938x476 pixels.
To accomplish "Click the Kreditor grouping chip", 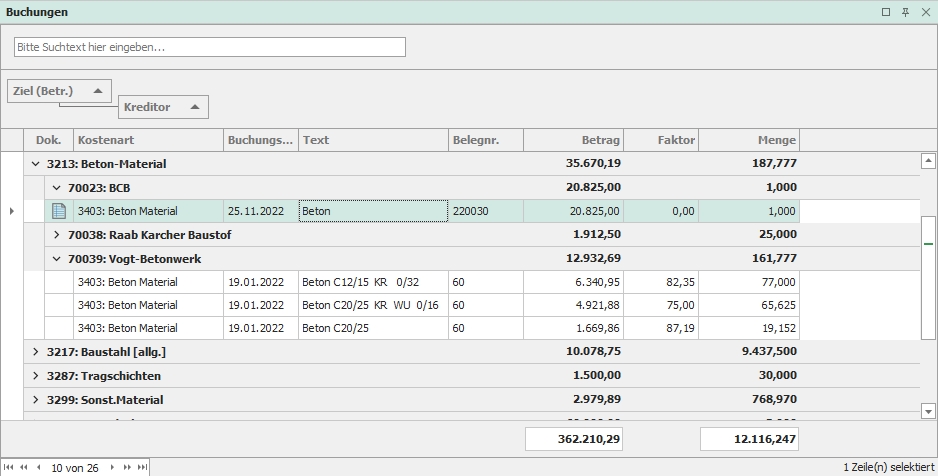I will 162,107.
